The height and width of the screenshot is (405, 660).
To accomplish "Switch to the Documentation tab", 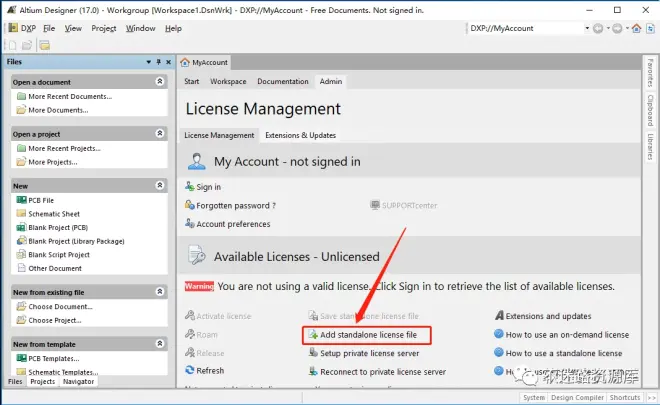I will point(283,81).
